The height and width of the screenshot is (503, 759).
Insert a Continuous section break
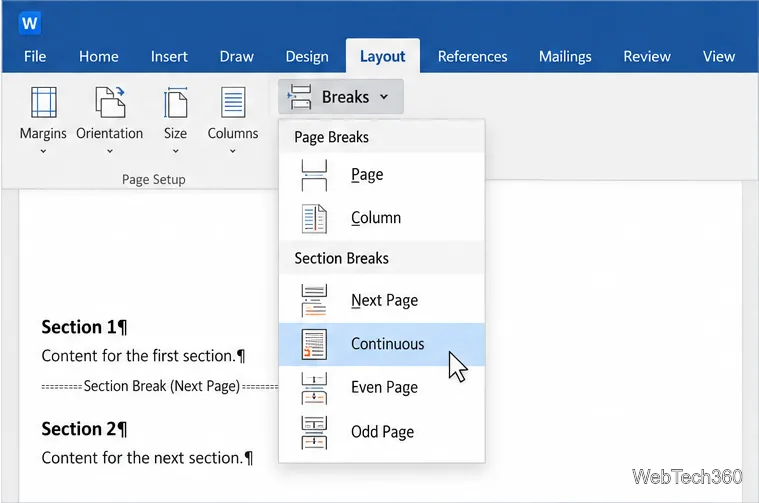(x=381, y=344)
